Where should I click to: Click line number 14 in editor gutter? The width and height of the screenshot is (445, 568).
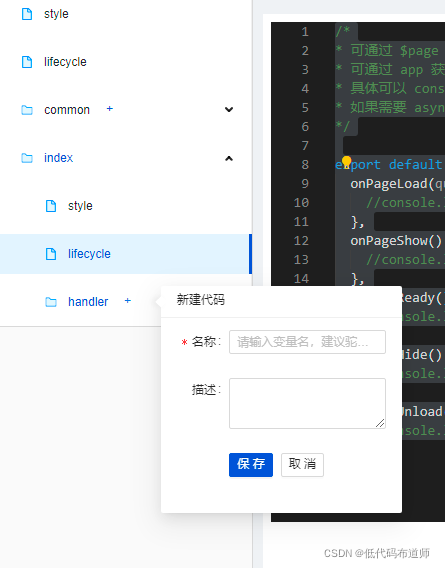click(x=301, y=279)
